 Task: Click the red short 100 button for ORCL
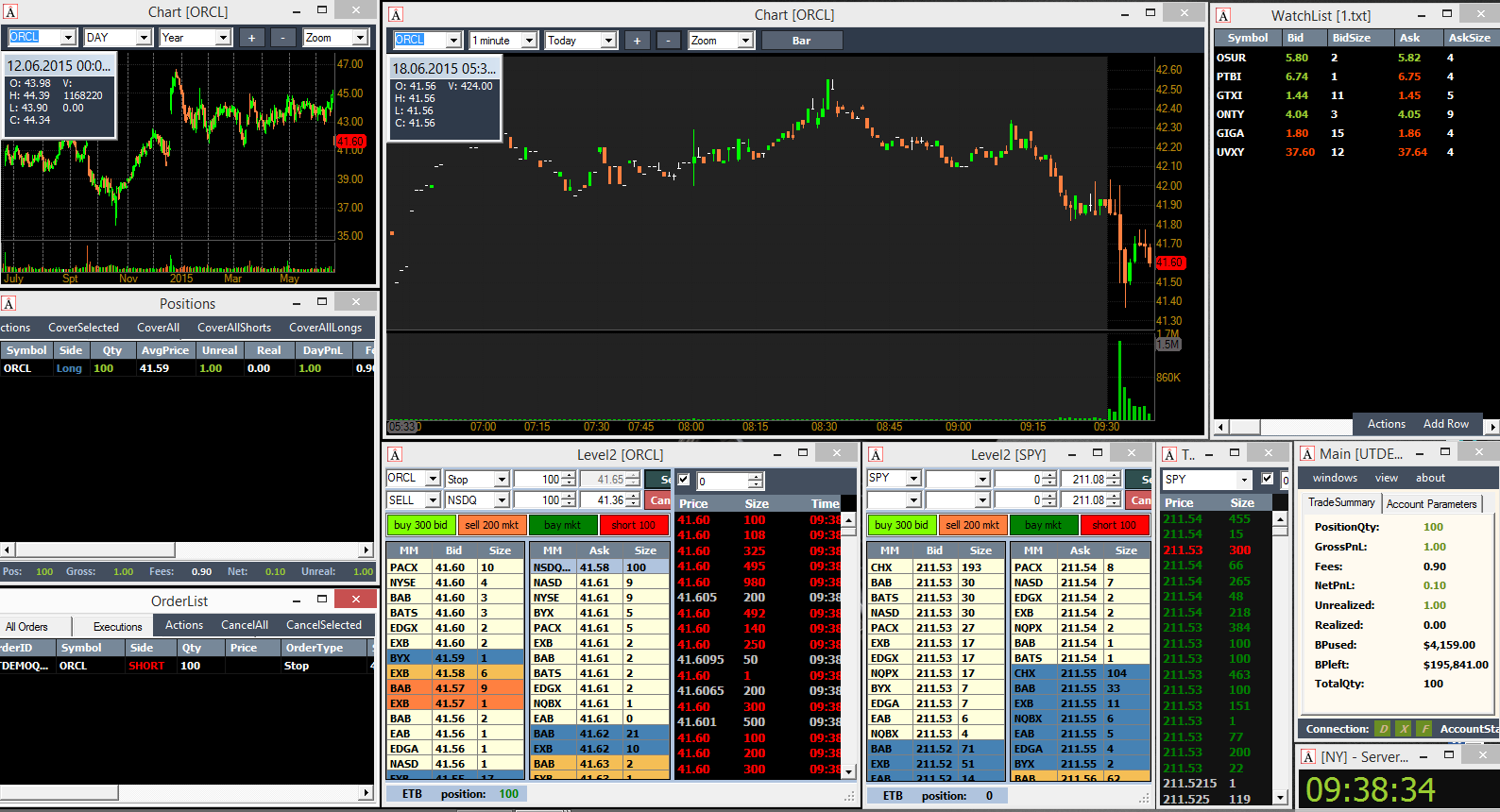tap(634, 525)
